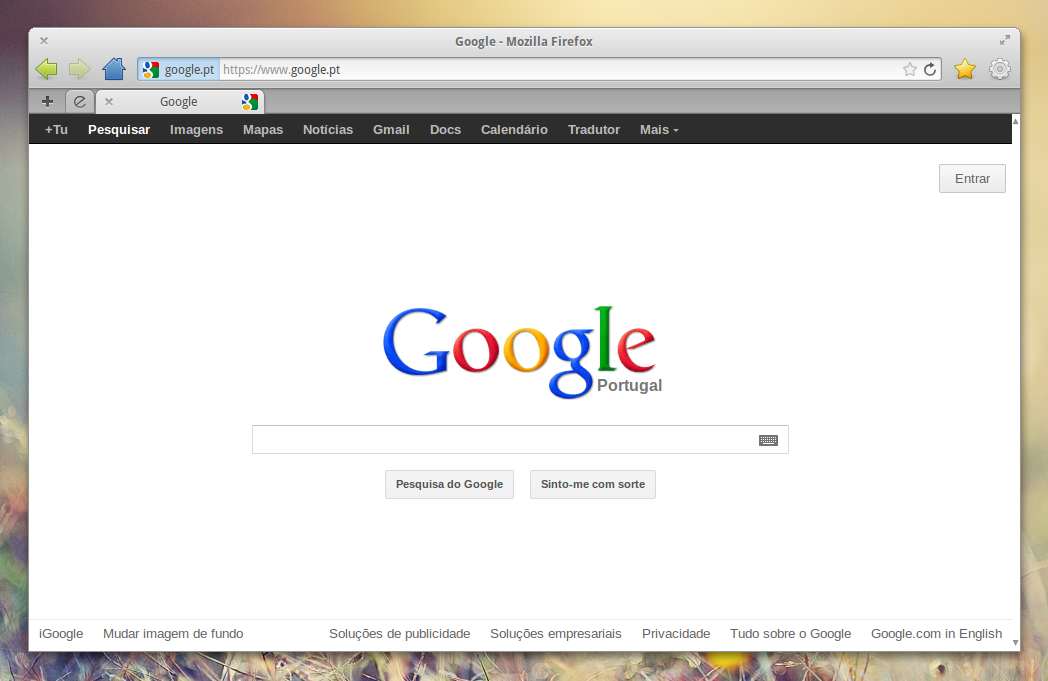Select the Google tab
The image size is (1048, 681).
point(180,102)
